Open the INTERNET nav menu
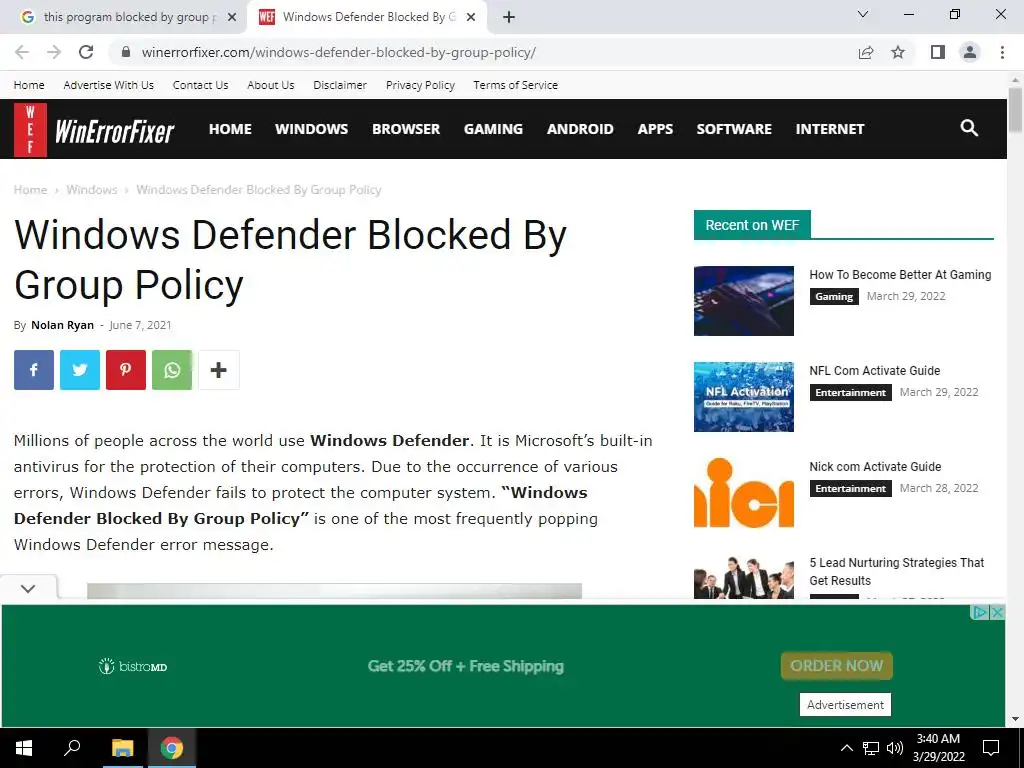 [x=829, y=129]
